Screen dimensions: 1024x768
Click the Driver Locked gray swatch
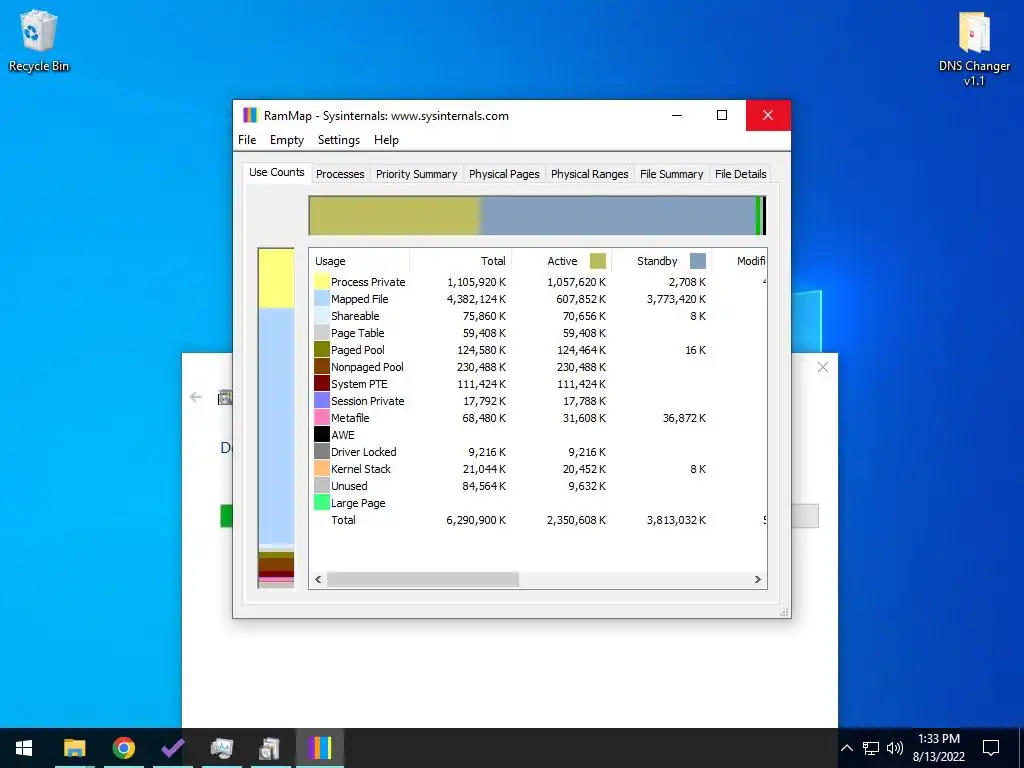[322, 452]
